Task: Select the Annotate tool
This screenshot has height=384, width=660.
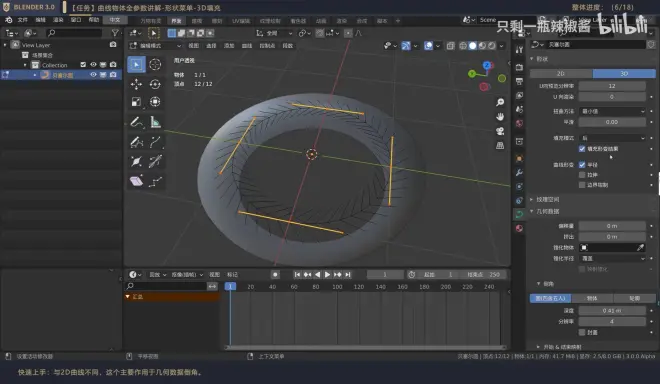Action: click(136, 123)
